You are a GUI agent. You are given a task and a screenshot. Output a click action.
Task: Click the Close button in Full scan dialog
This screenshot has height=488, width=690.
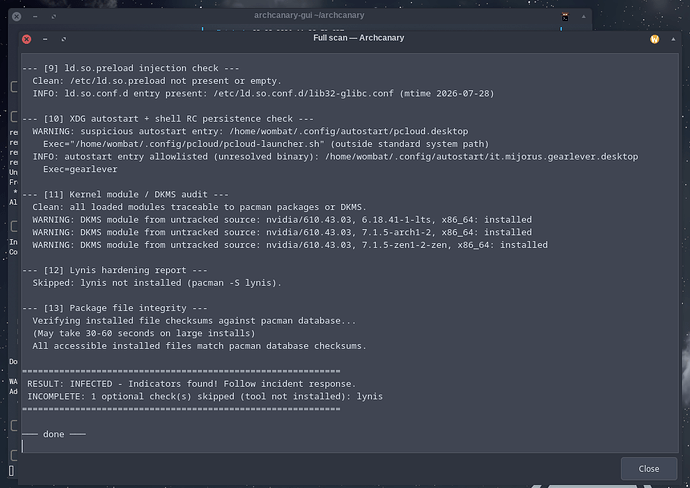(x=649, y=469)
